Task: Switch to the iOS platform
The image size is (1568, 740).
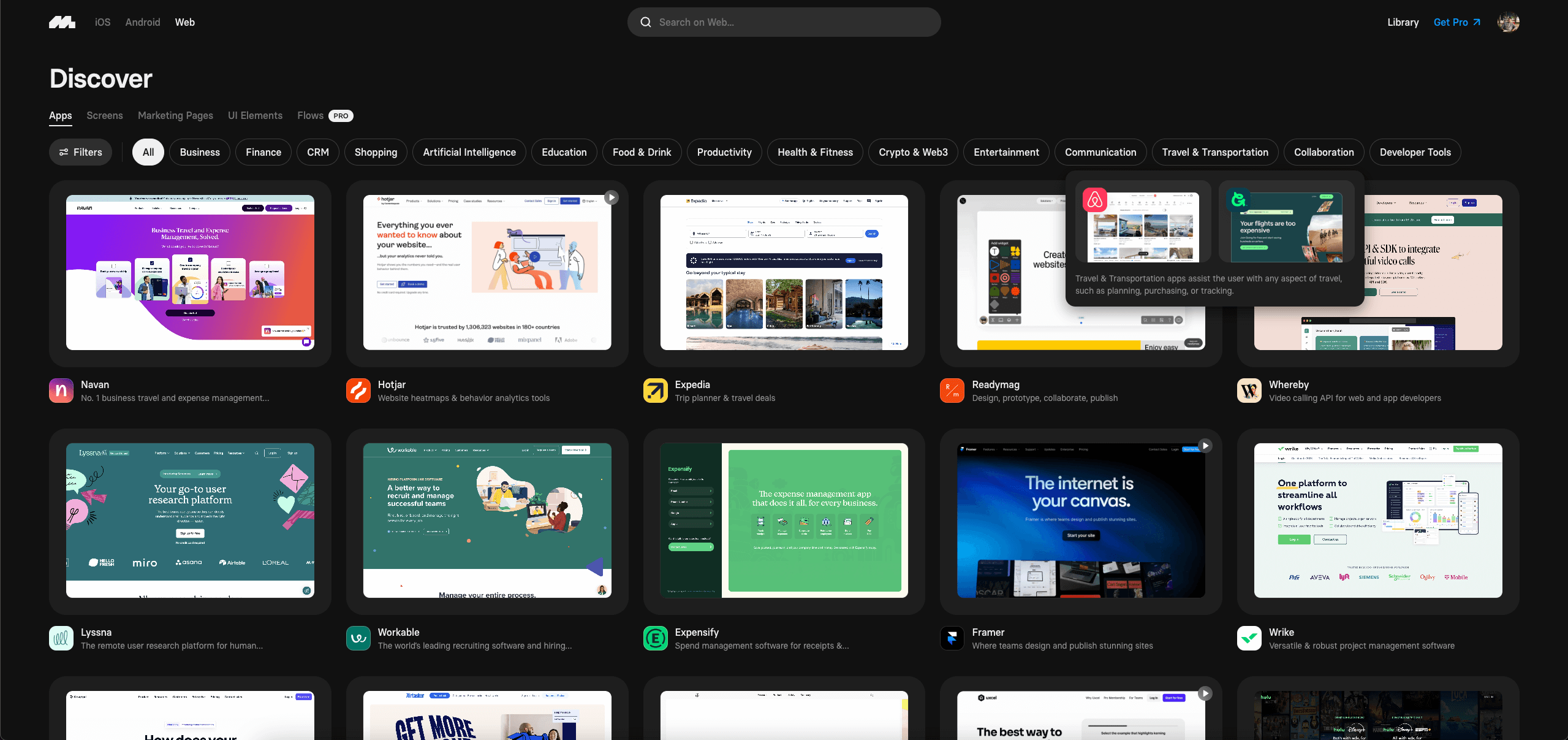Action: (102, 22)
